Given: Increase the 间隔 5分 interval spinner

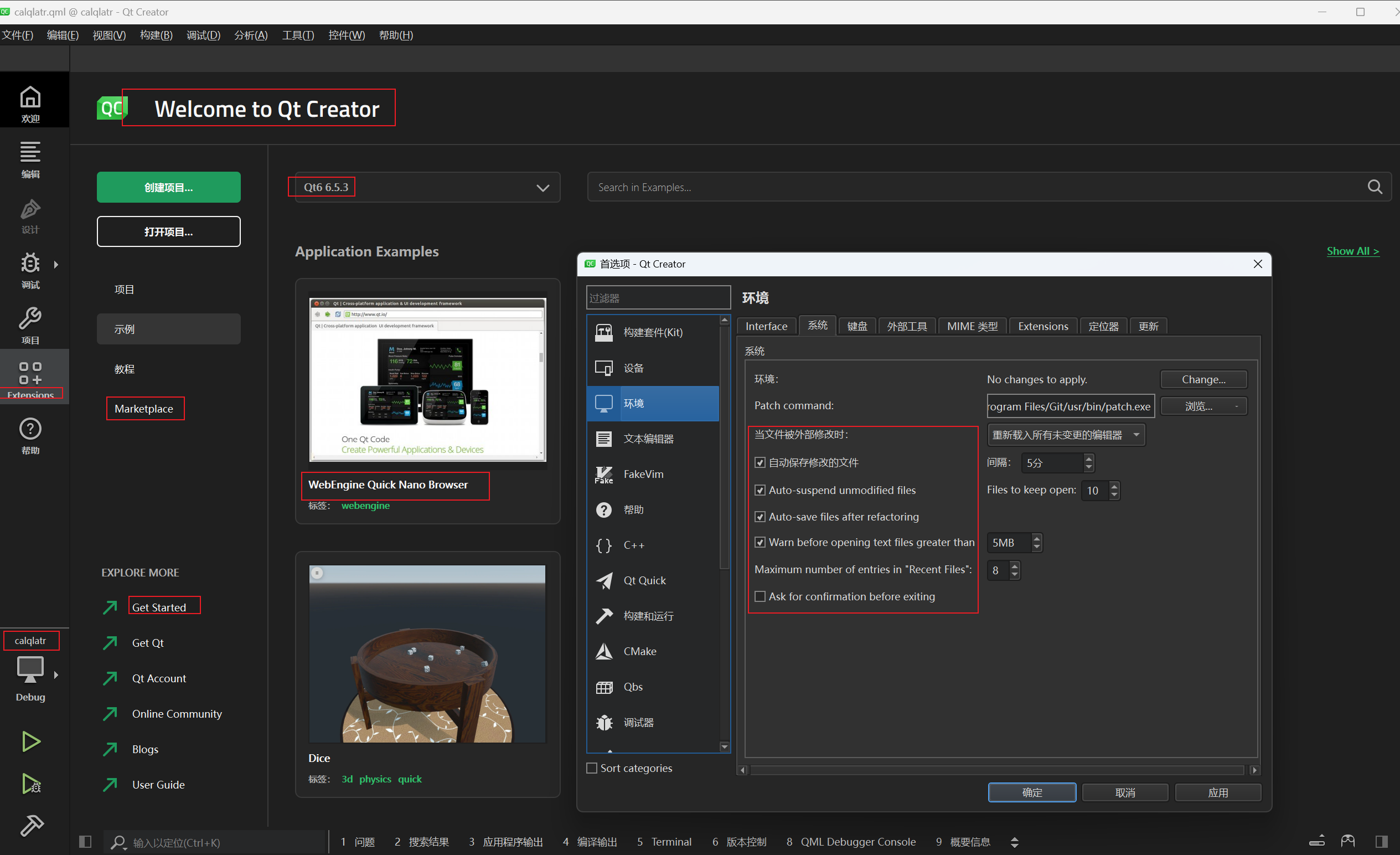Looking at the screenshot, I should pyautogui.click(x=1089, y=458).
